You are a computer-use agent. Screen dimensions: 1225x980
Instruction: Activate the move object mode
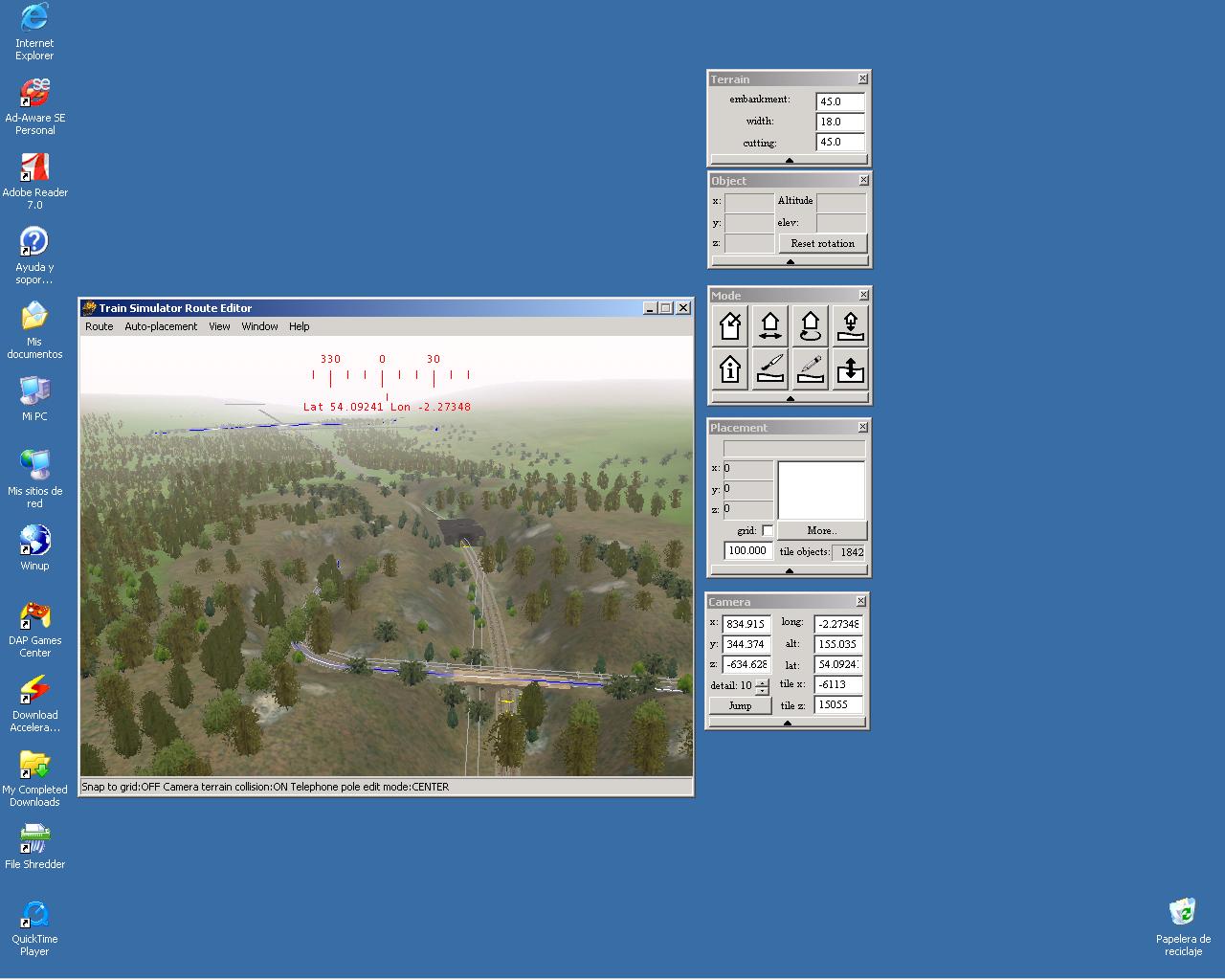point(770,326)
